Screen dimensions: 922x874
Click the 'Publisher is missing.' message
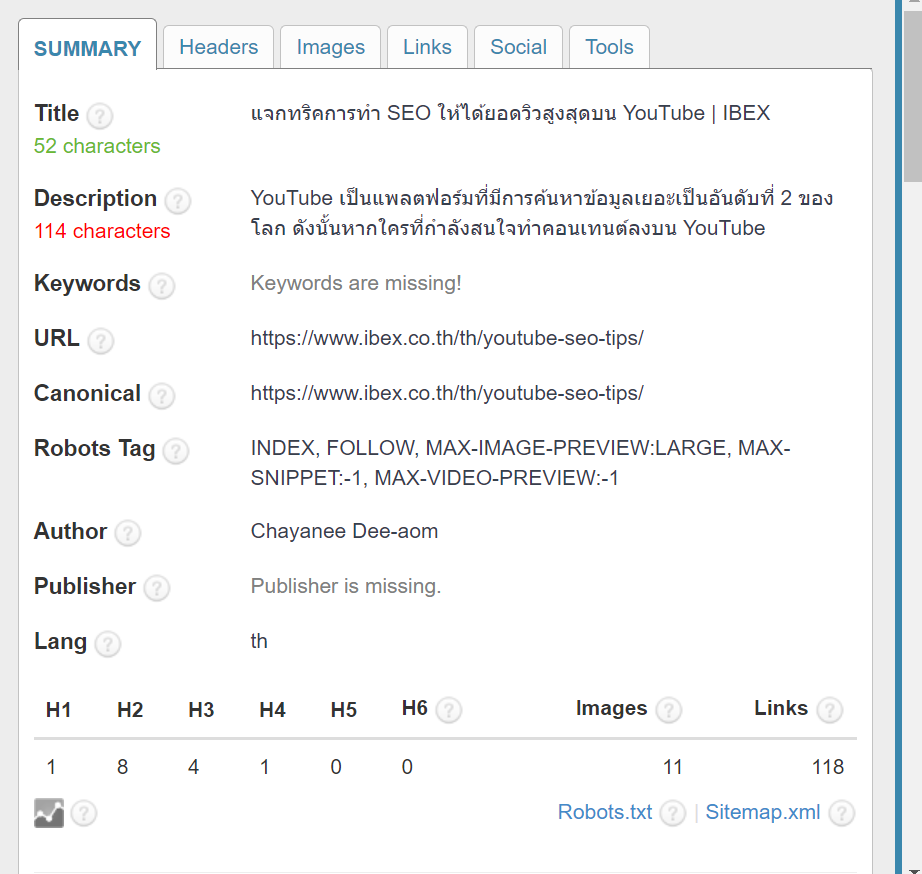(346, 586)
